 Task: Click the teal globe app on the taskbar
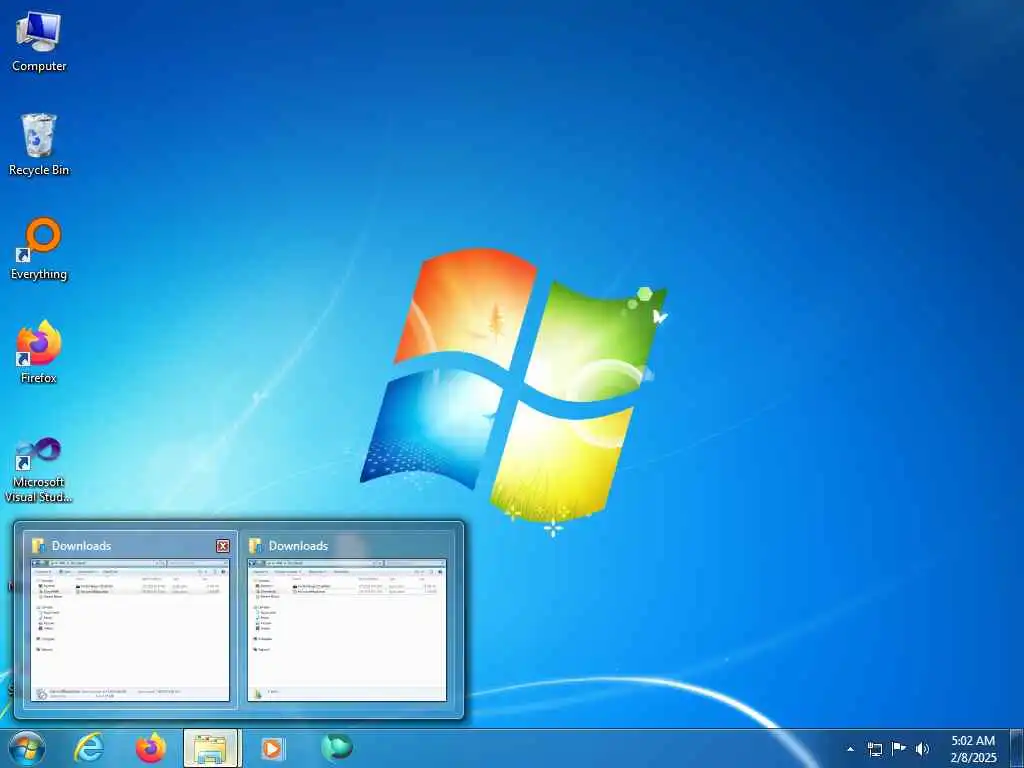pyautogui.click(x=337, y=748)
